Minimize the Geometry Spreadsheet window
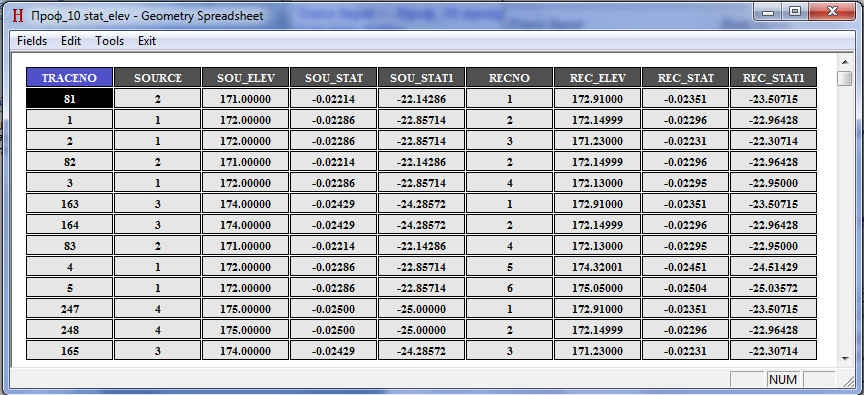Screen dimensions: 864x395 [769, 11]
